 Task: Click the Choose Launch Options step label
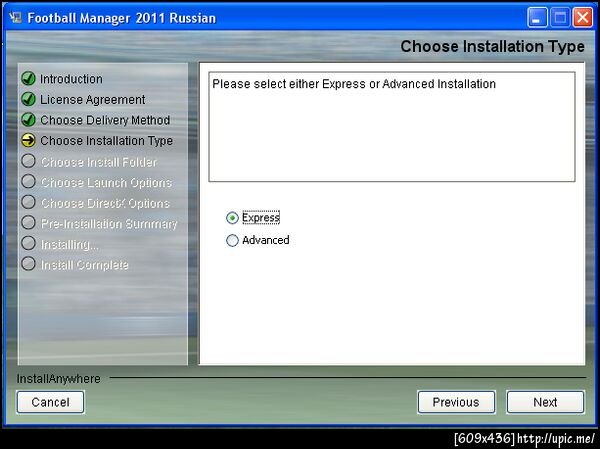click(106, 183)
